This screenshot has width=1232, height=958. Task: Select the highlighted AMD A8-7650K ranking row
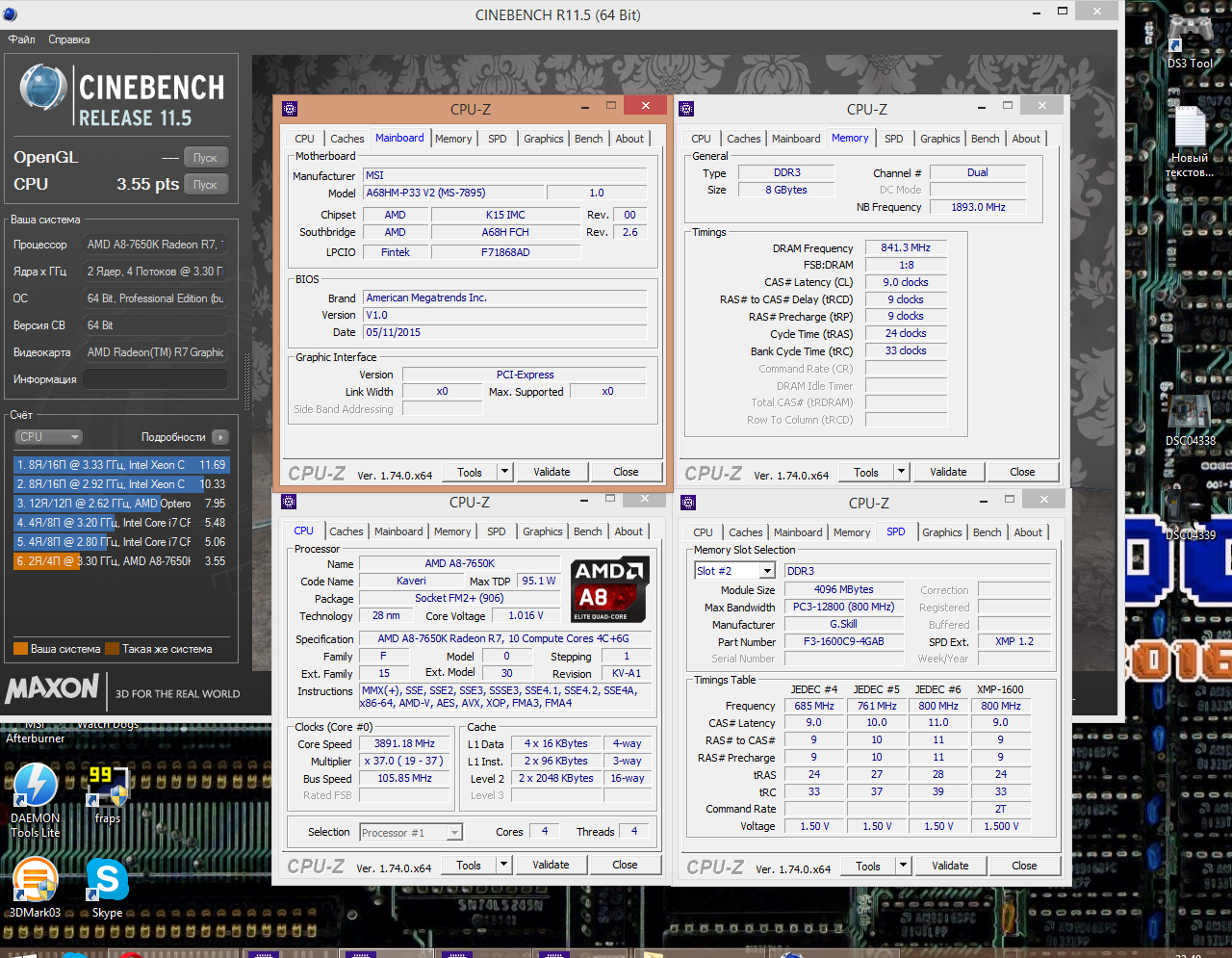pos(120,561)
